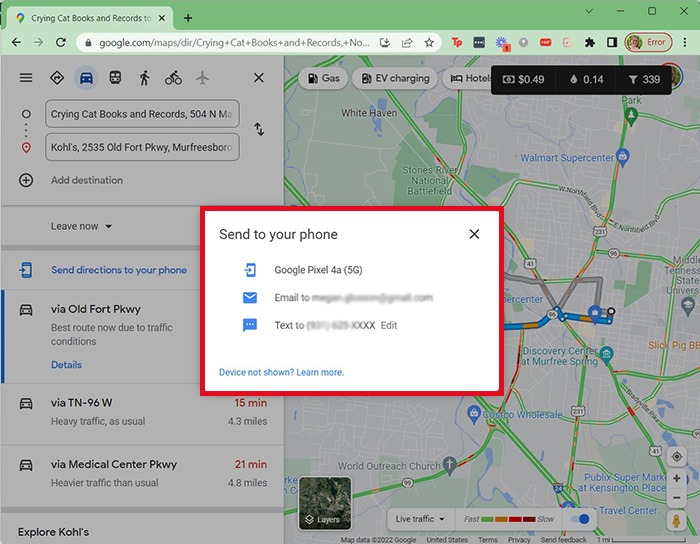Image resolution: width=700 pixels, height=544 pixels.
Task: Click Costco Wholesale map marker
Action: (474, 413)
